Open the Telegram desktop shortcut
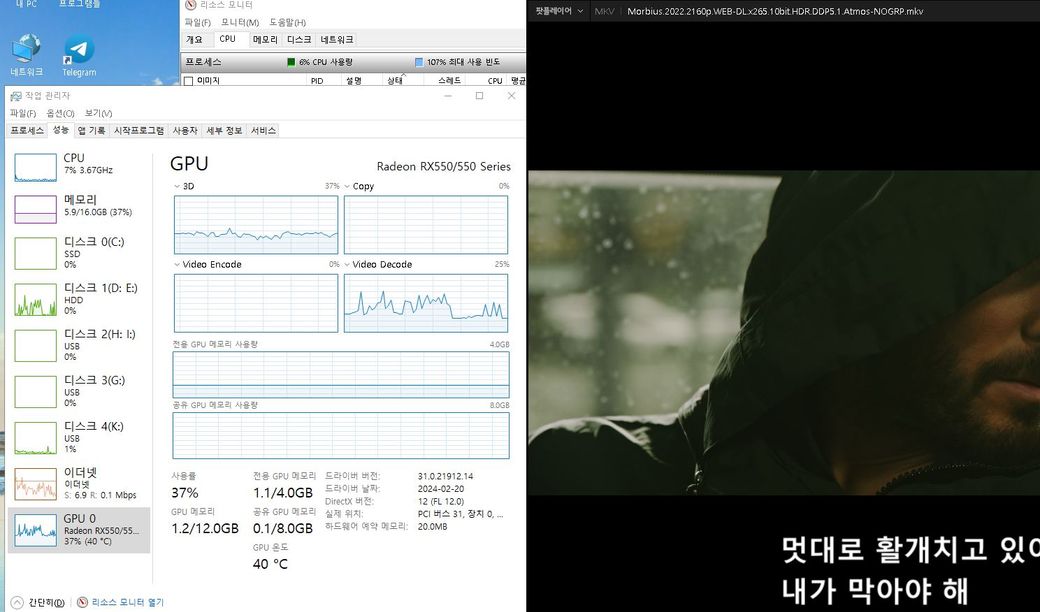The image size is (1040, 612). 79,52
